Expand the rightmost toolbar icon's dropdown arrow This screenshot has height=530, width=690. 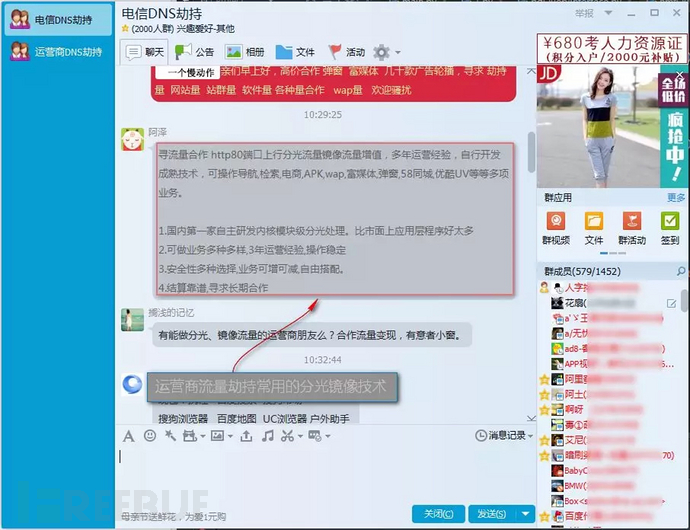[x=328, y=436]
